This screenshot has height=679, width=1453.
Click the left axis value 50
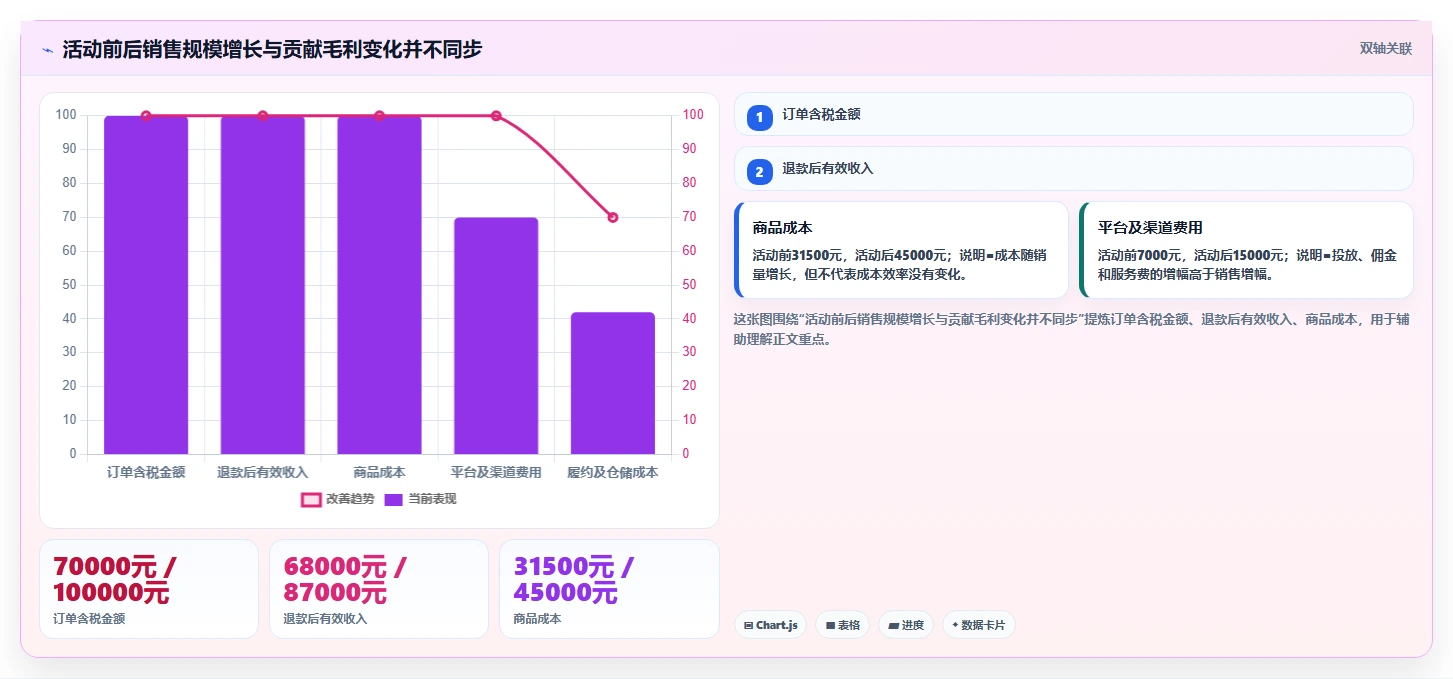[x=68, y=285]
